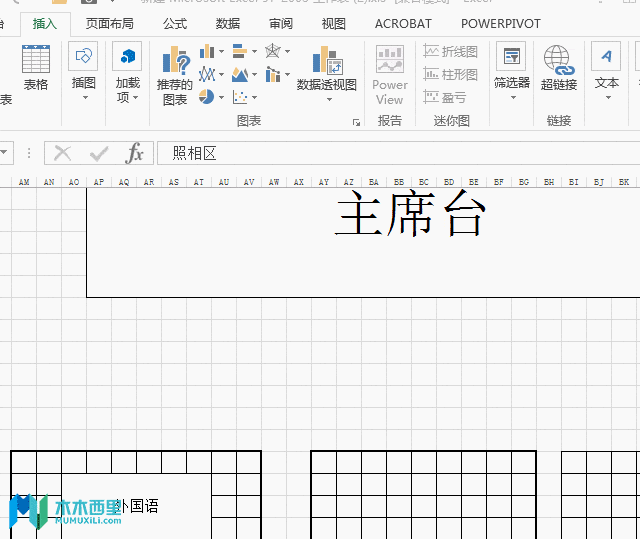Viewport: 640px width, 539px height.
Task: Click the formula bar showing 照相区
Action: (400, 153)
